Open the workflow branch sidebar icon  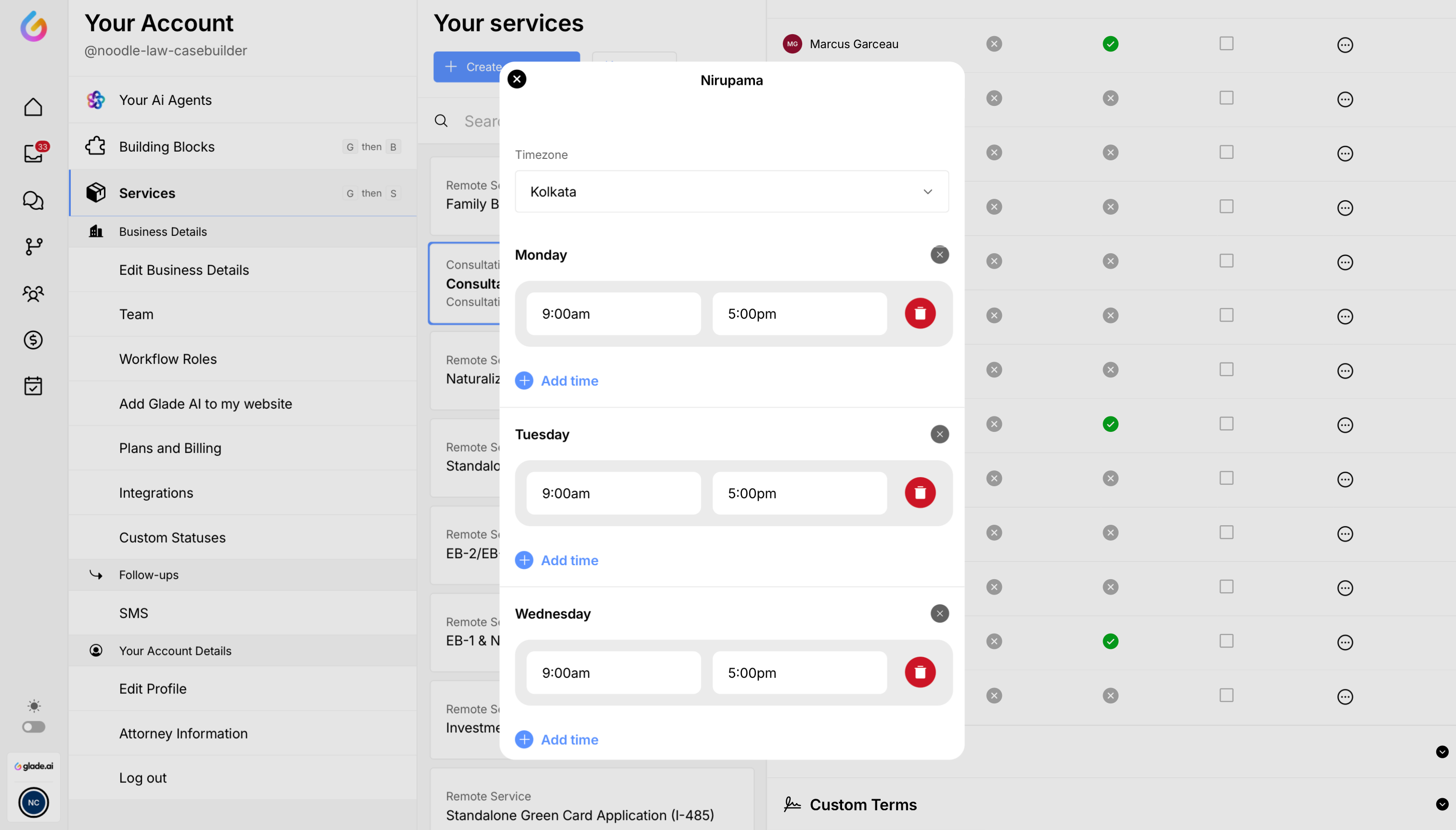[33, 246]
